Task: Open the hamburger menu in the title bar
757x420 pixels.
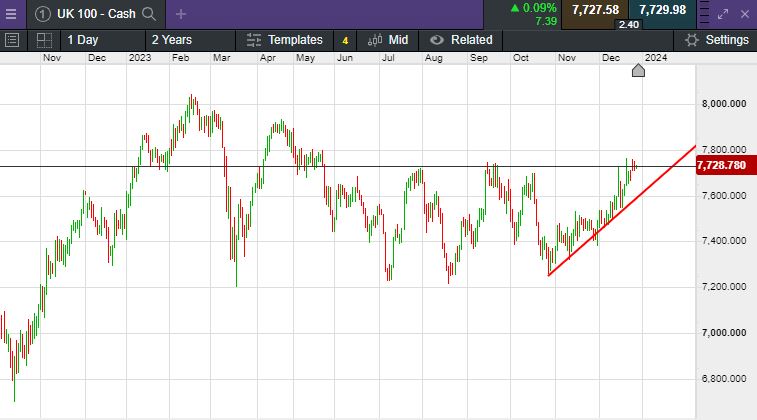Action: click(x=11, y=14)
